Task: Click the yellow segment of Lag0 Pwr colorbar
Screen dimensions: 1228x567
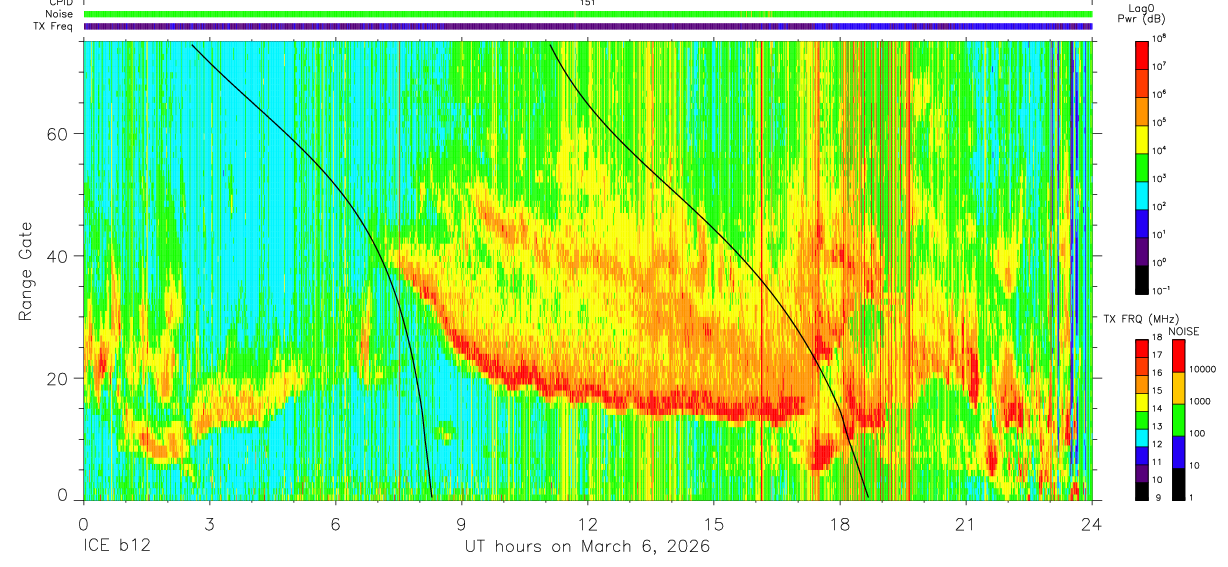Action: (1142, 138)
